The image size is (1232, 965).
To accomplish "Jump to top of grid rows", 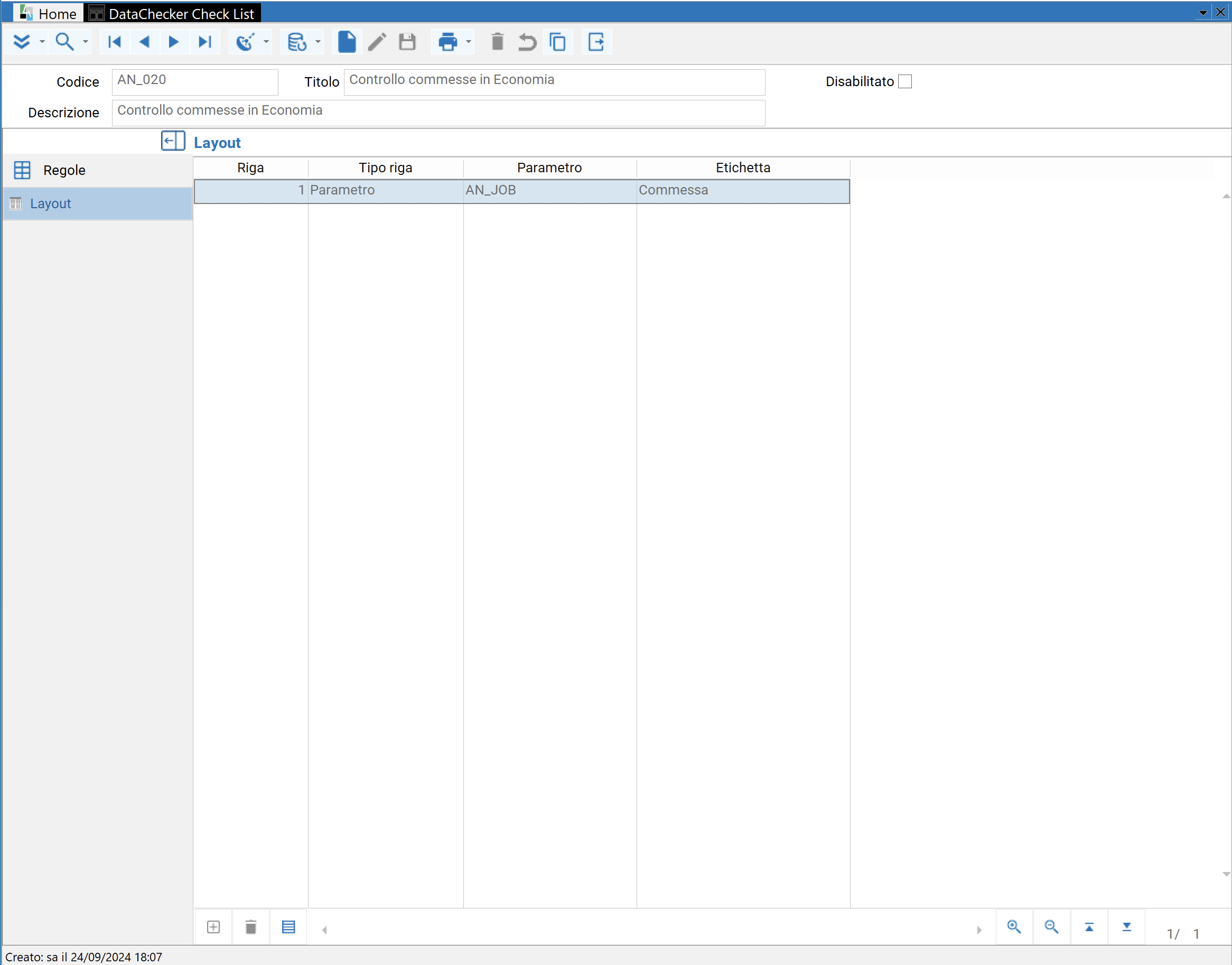I will click(x=1089, y=927).
